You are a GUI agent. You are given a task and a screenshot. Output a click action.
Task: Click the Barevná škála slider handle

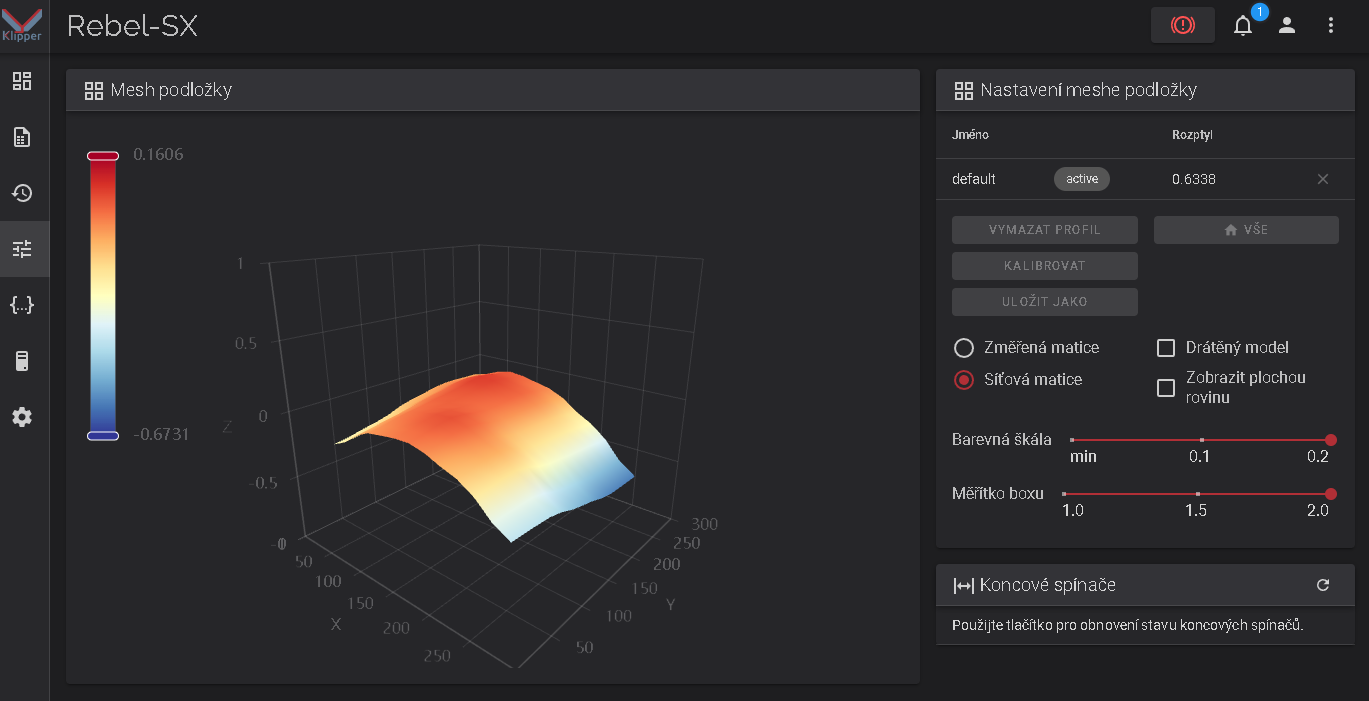1330,440
